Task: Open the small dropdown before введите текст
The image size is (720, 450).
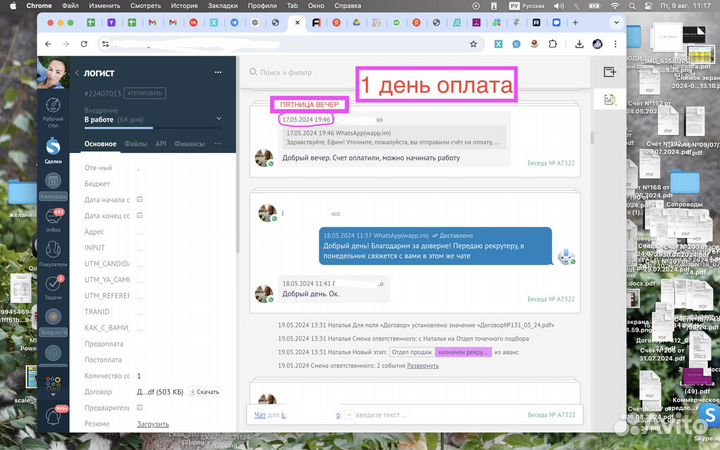Action: (349, 415)
